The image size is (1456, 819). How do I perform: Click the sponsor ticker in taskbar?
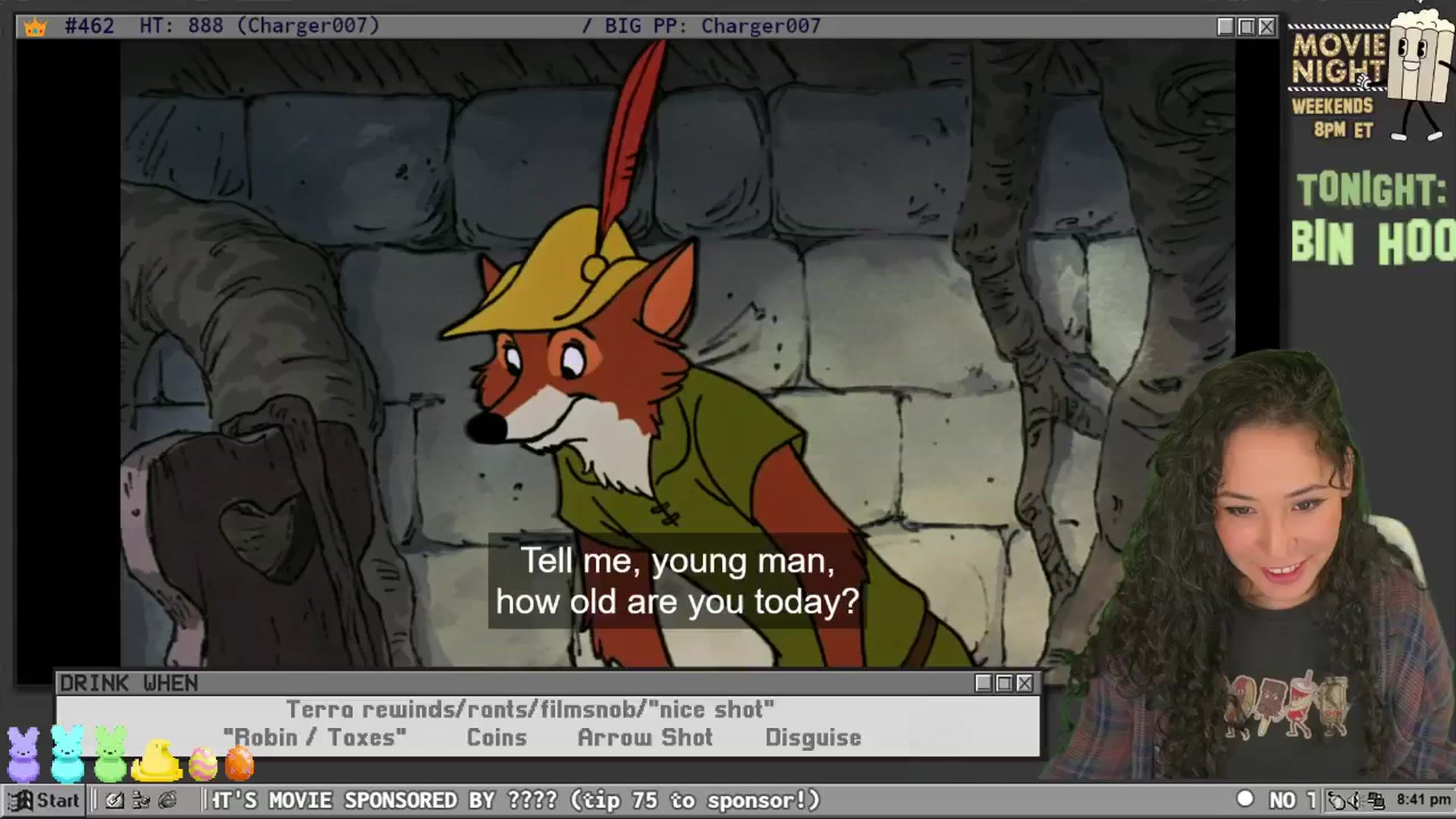click(516, 800)
